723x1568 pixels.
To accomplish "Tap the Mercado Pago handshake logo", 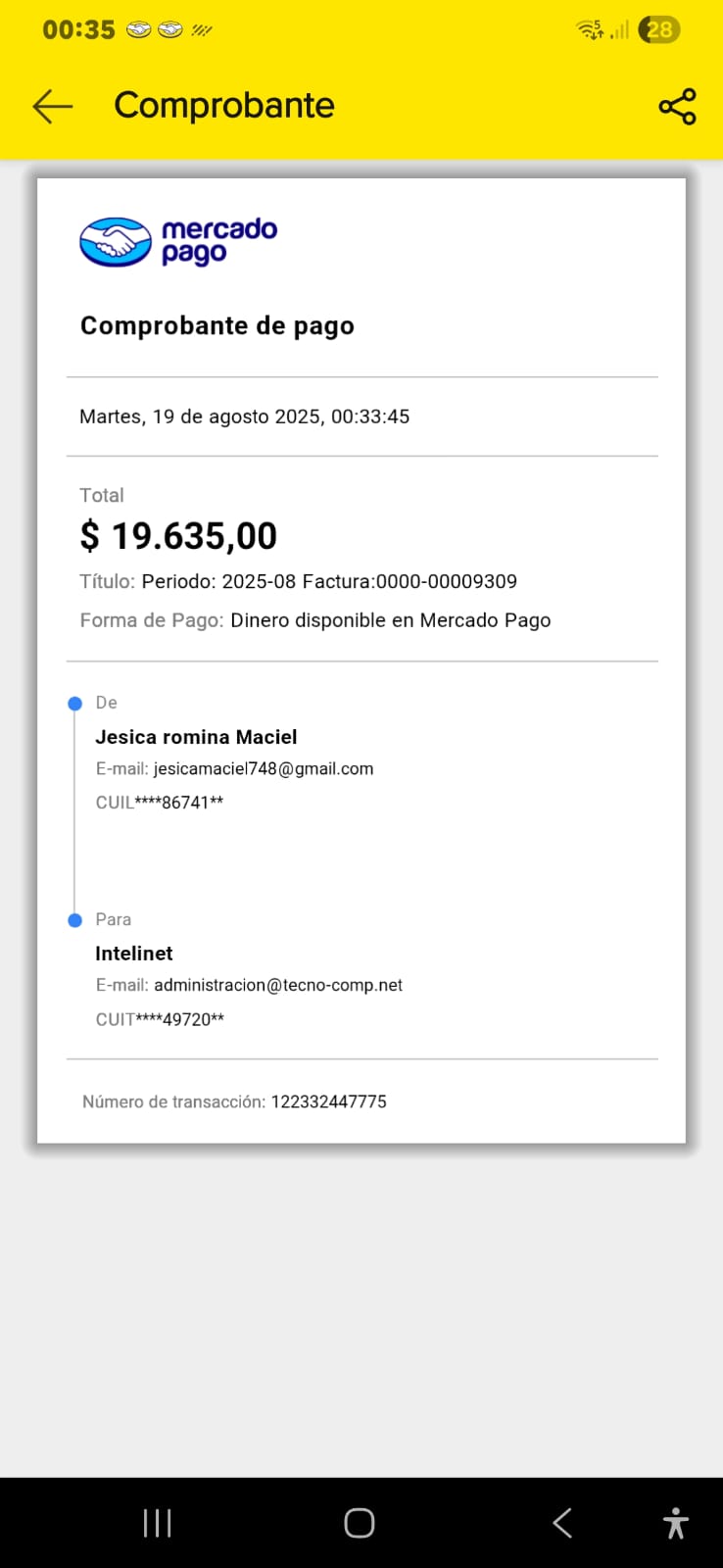I will (x=116, y=242).
